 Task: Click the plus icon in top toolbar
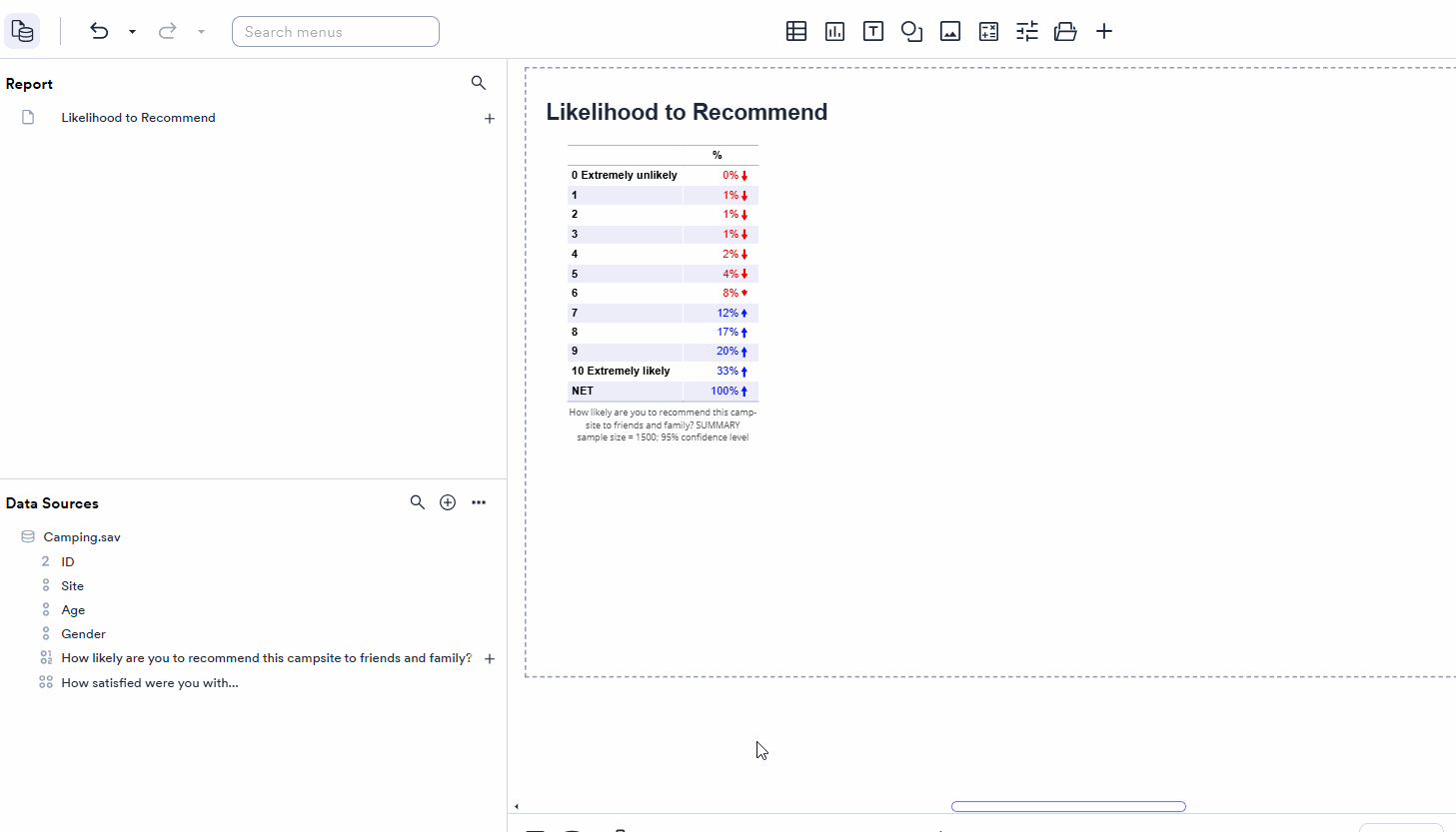(x=1104, y=31)
